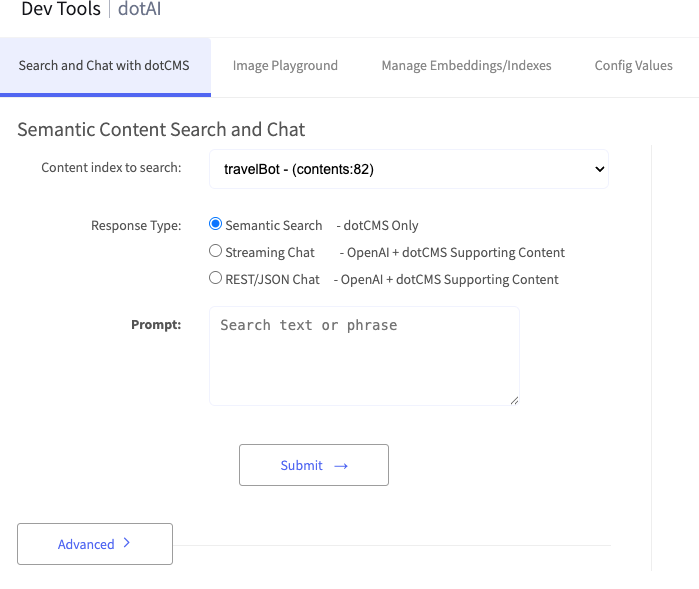699x589 pixels.
Task: Select Search and Chat with dotCMS tab
Action: click(x=104, y=66)
